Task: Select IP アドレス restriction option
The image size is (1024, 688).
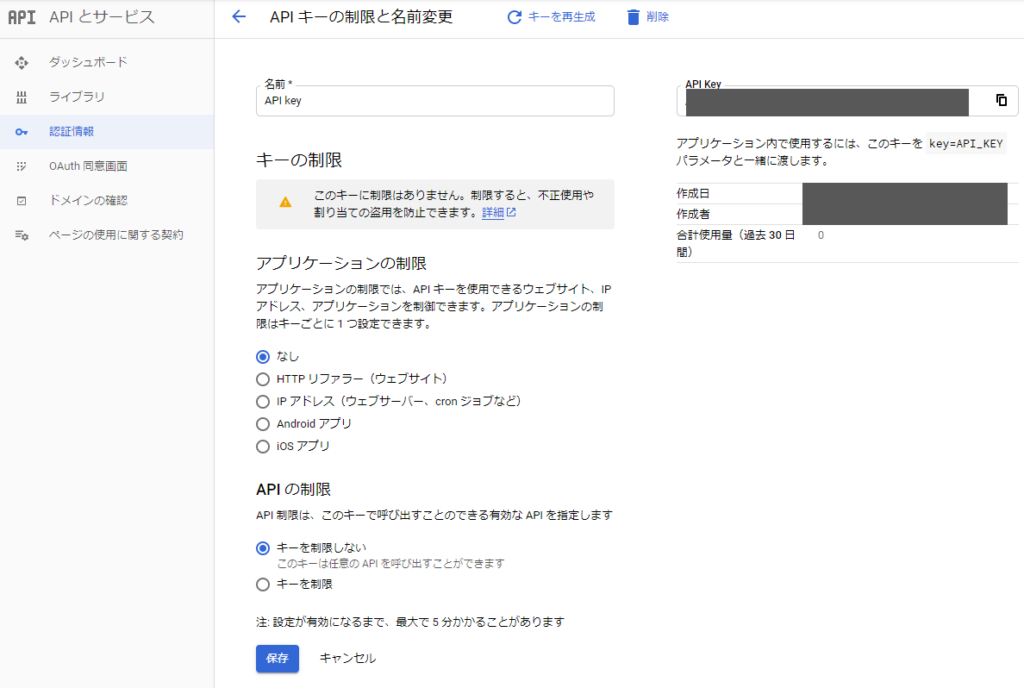Action: coord(263,401)
